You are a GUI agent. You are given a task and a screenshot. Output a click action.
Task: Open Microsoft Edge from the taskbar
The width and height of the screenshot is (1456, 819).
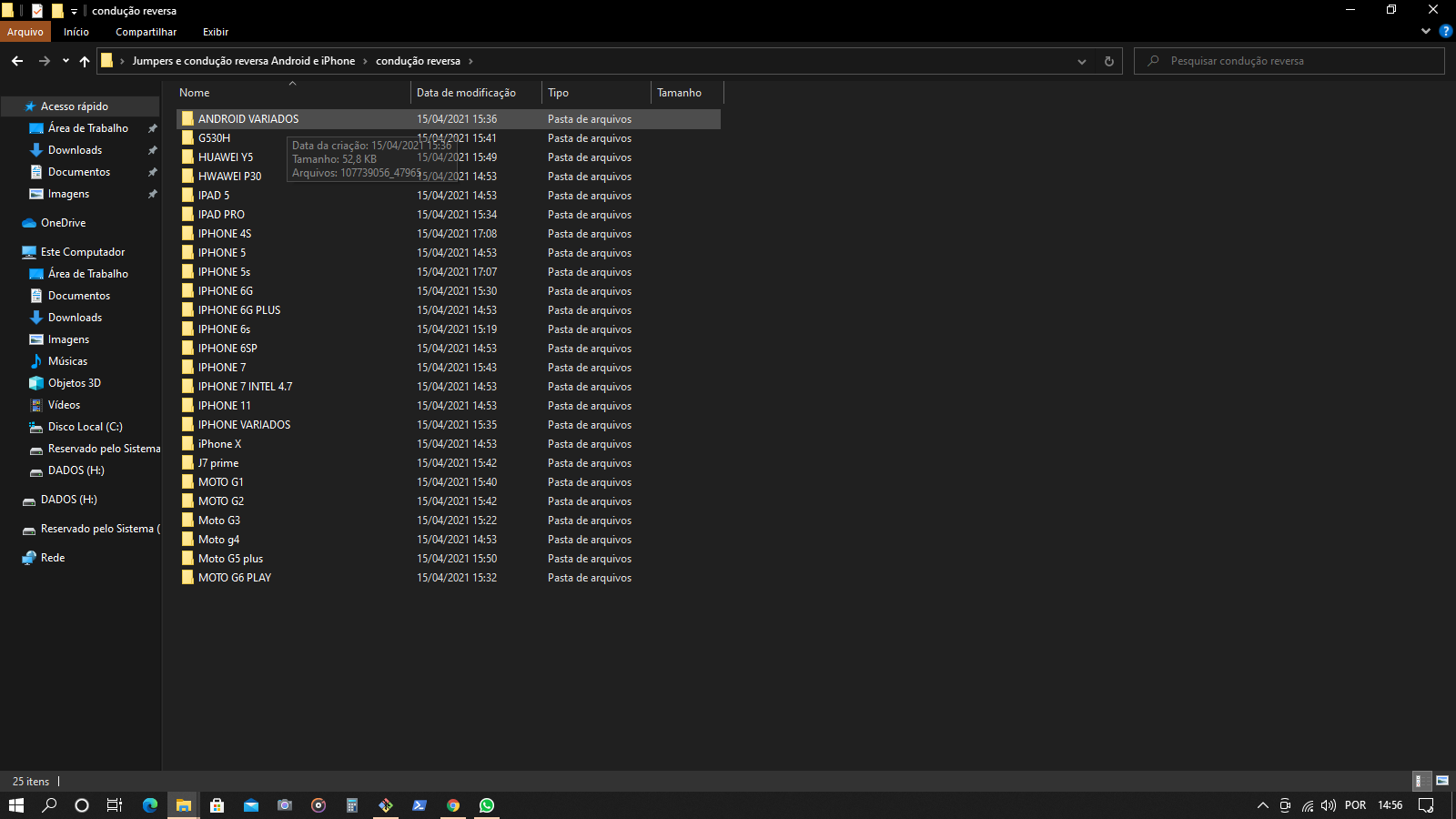[150, 805]
